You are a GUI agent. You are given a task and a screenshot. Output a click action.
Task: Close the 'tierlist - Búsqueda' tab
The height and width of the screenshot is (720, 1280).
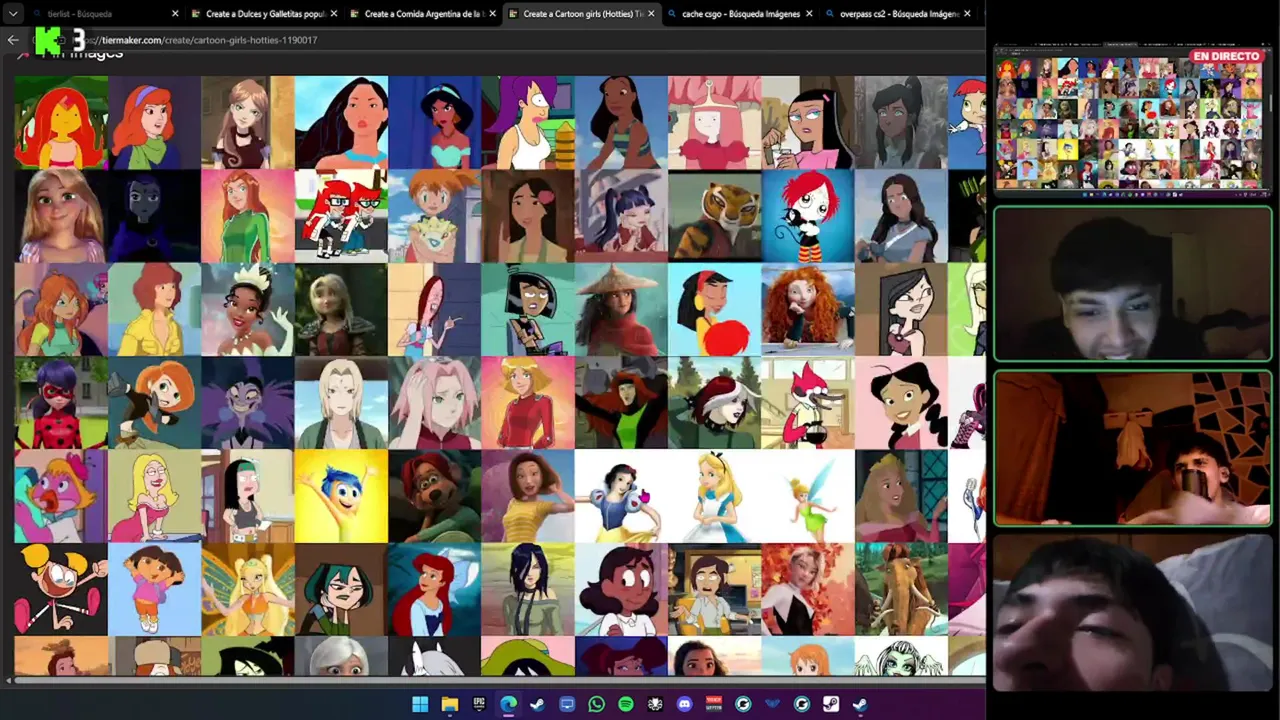175,14
